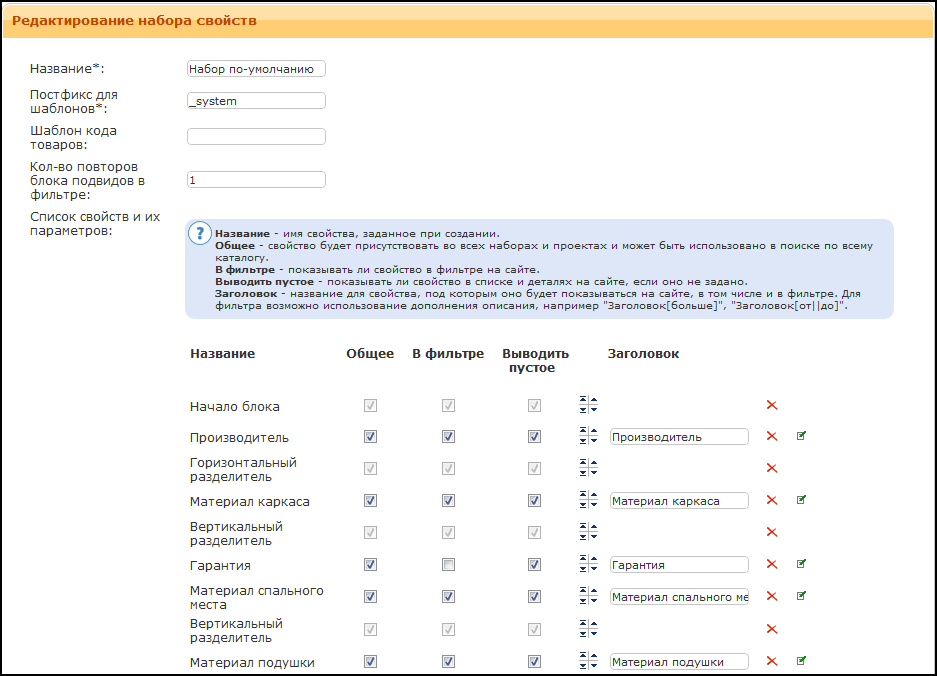Click the В фильтре column header
The height and width of the screenshot is (676, 937).
click(x=448, y=354)
